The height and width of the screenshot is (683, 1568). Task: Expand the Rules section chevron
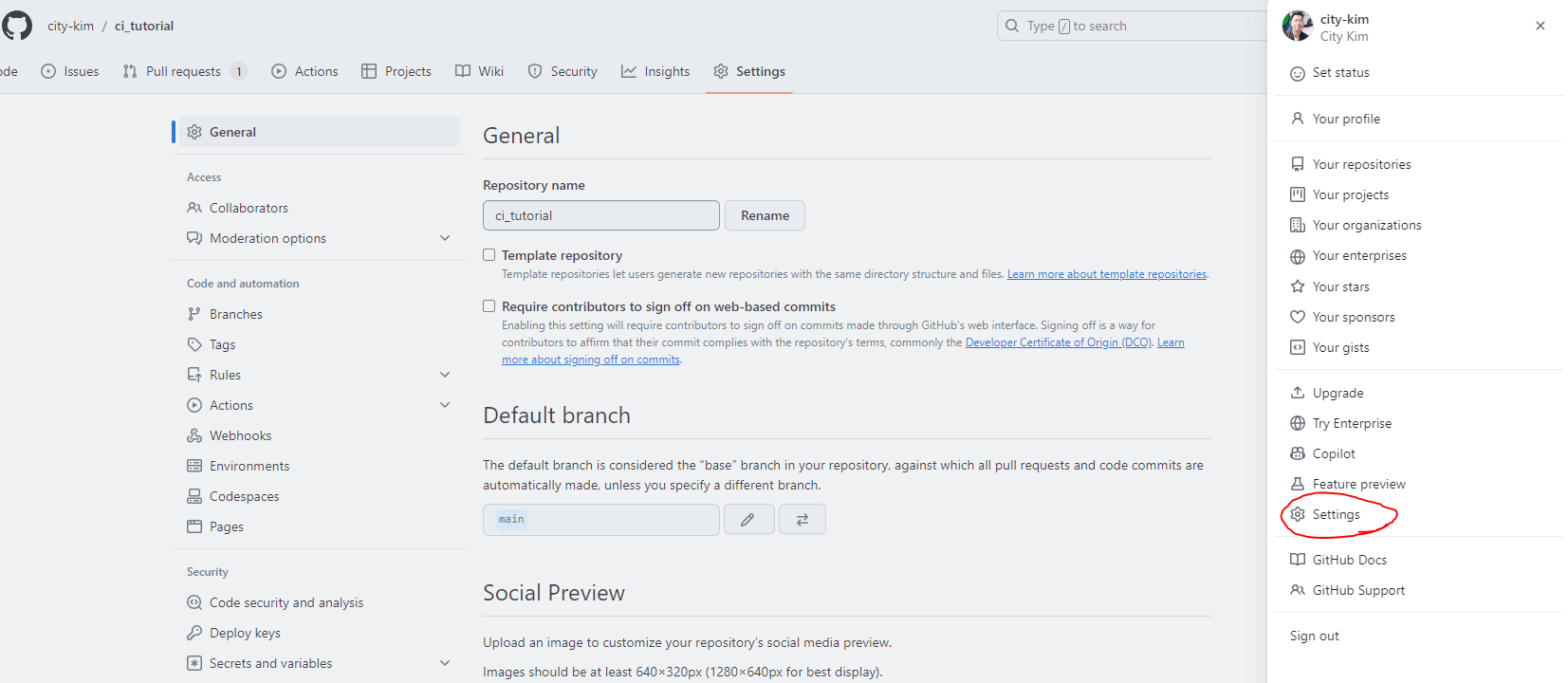pyautogui.click(x=445, y=375)
